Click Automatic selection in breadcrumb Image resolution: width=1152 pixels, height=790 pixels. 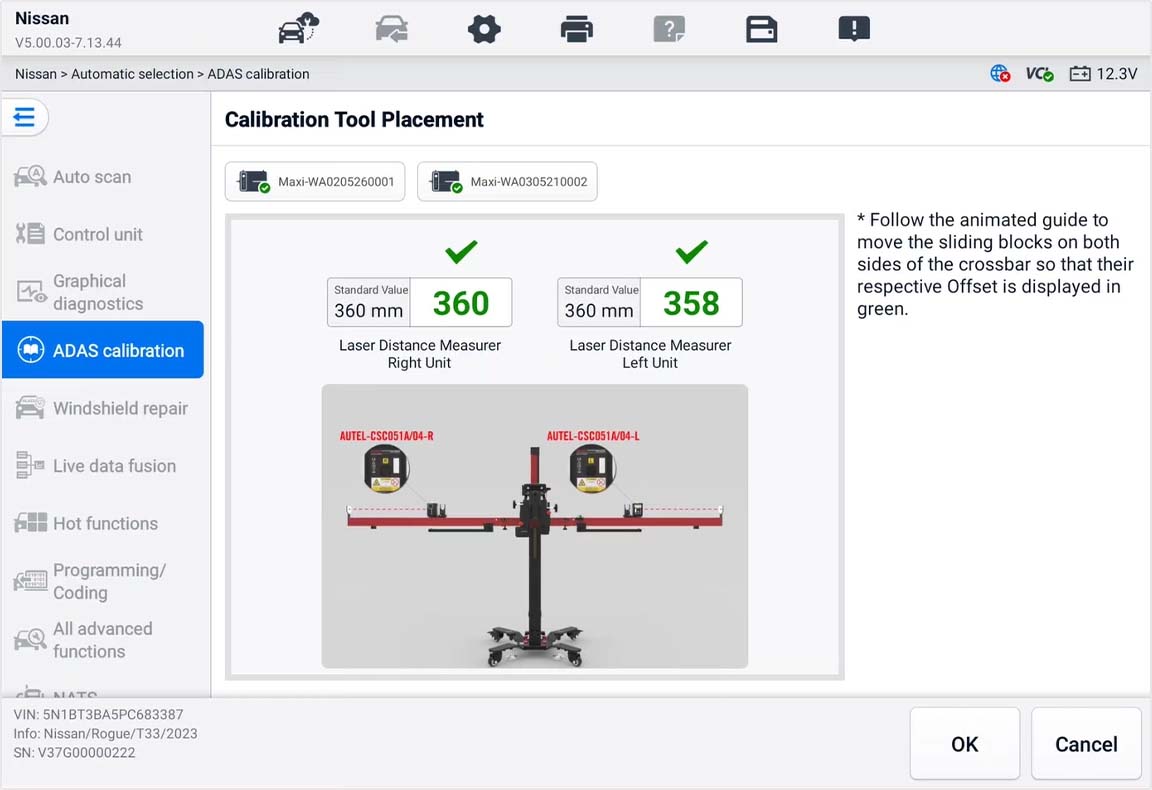132,73
